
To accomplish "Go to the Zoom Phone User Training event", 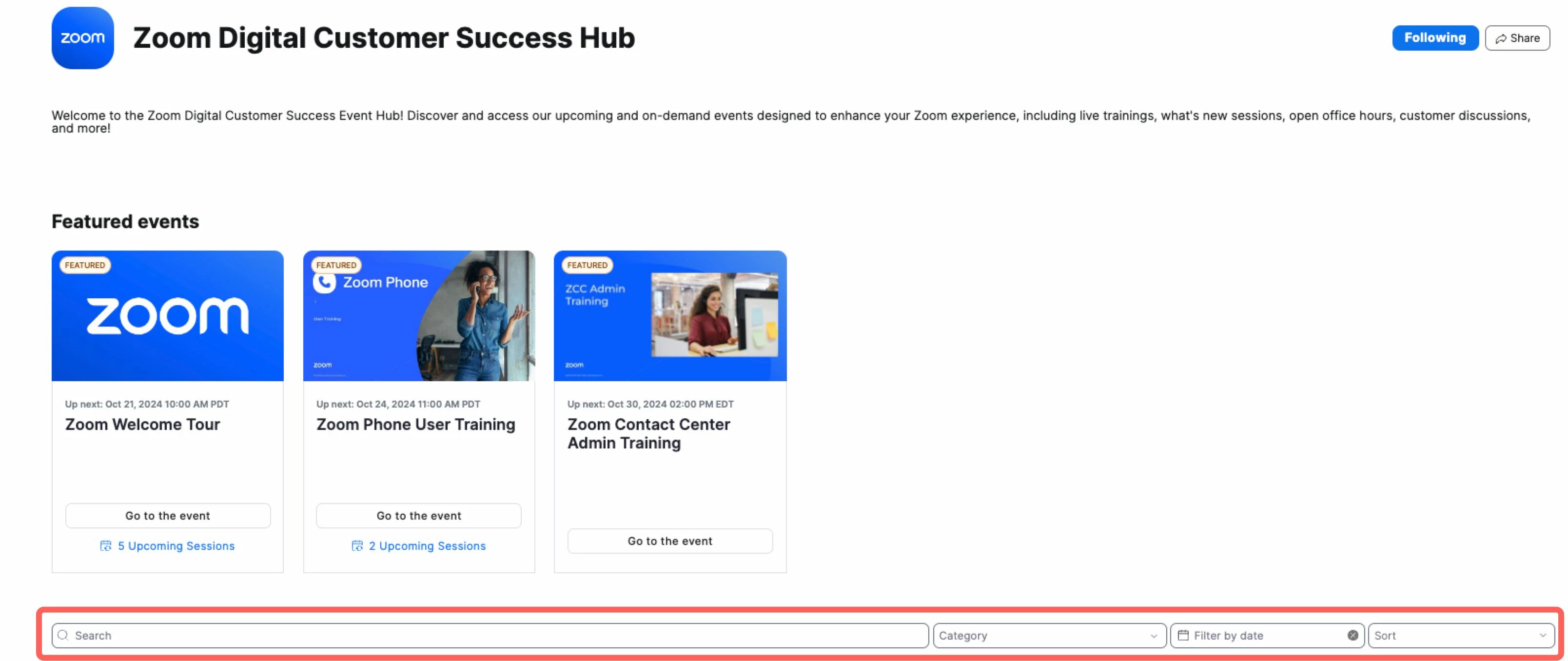I will click(x=419, y=516).
